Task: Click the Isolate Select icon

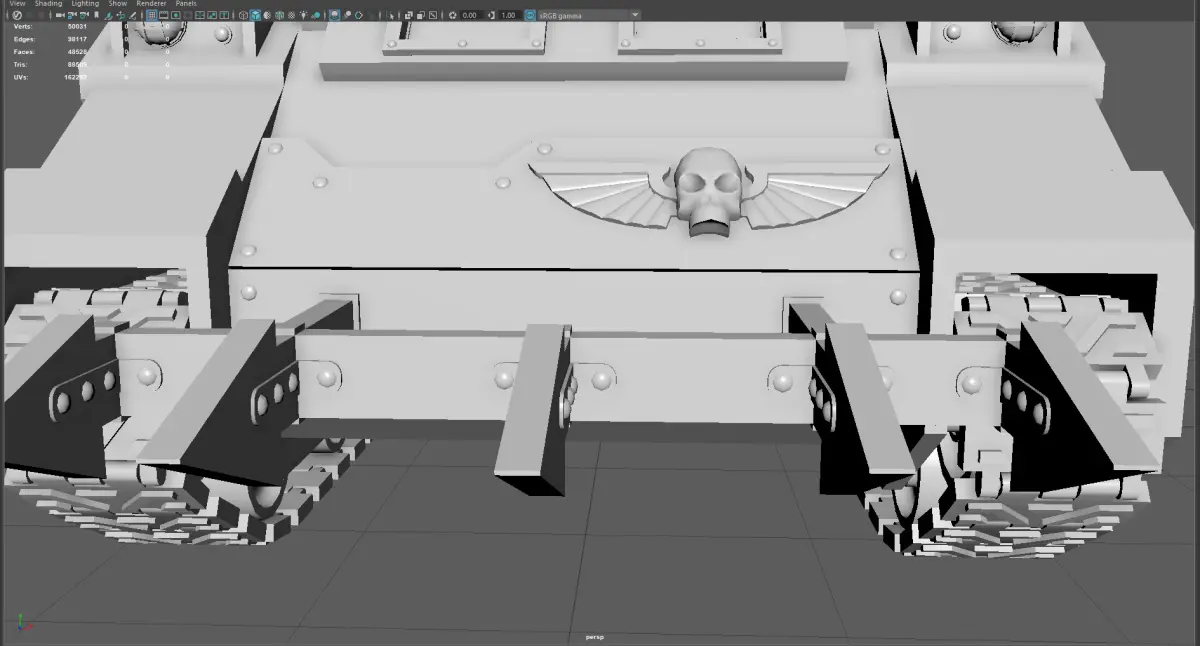Action: 392,15
